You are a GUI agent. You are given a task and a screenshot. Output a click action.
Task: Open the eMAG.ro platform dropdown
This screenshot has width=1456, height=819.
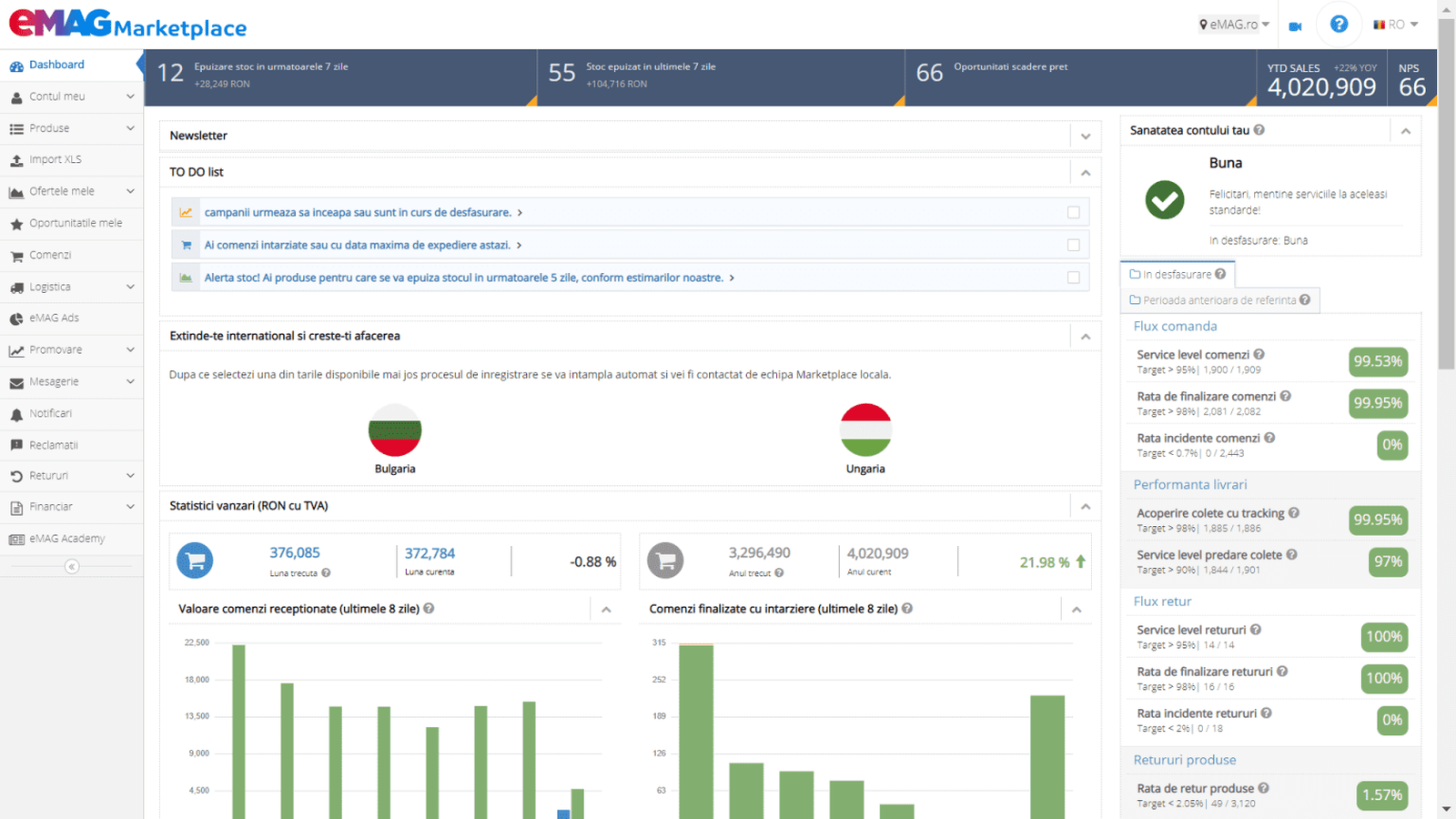pos(1234,25)
